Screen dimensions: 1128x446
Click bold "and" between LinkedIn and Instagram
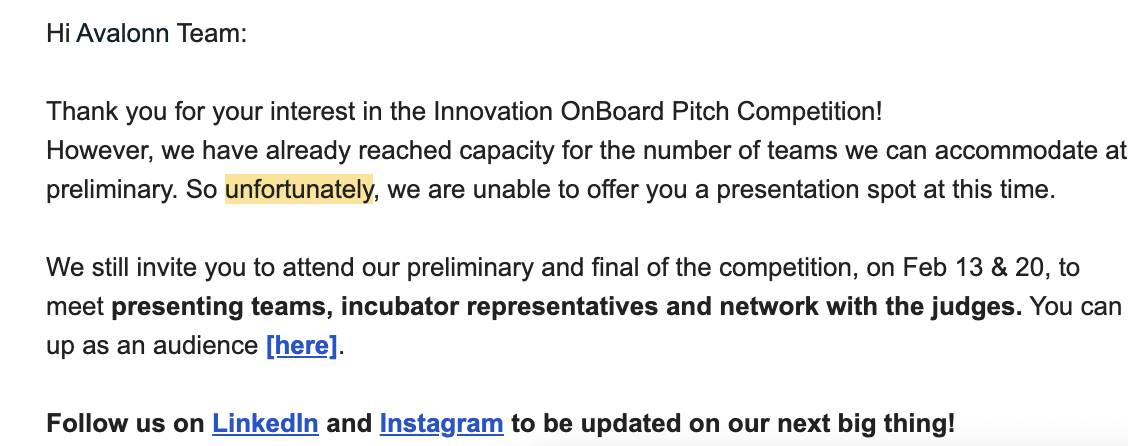tap(349, 424)
